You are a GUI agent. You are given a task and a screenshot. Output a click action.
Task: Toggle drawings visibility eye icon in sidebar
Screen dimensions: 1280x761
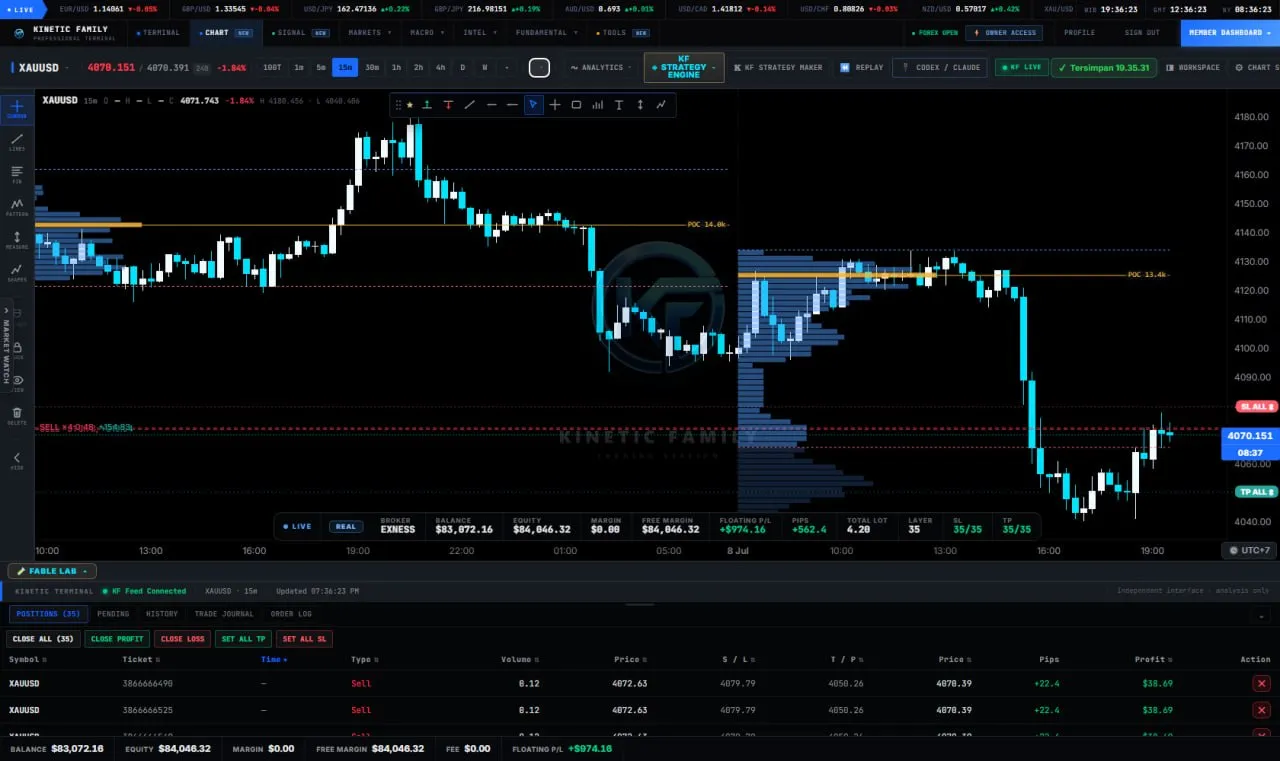pos(17,382)
